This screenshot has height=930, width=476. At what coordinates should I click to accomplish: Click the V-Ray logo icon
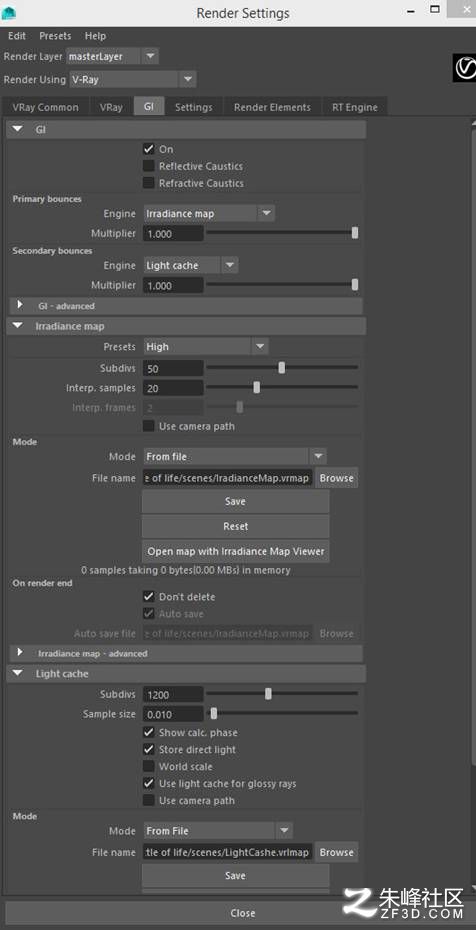coord(464,68)
